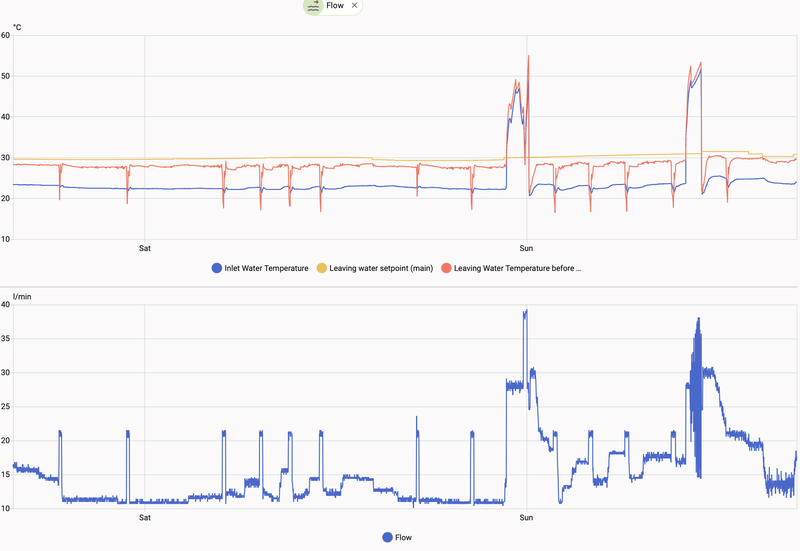Click the highest flow peak near Sun
800x551 pixels.
(x=525, y=311)
